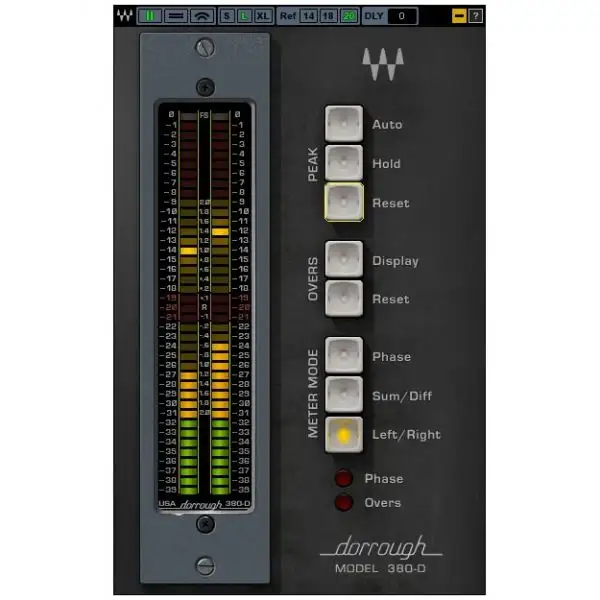Switch meter mode to Sum/Diff

(344, 395)
